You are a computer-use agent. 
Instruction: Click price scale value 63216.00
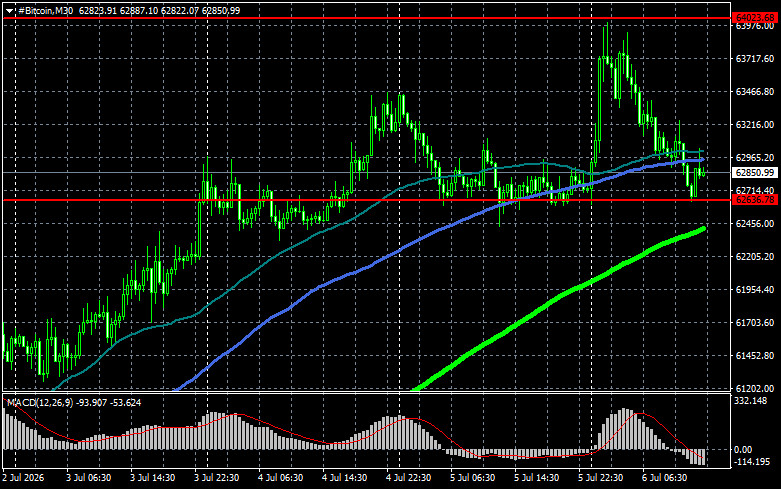click(755, 124)
